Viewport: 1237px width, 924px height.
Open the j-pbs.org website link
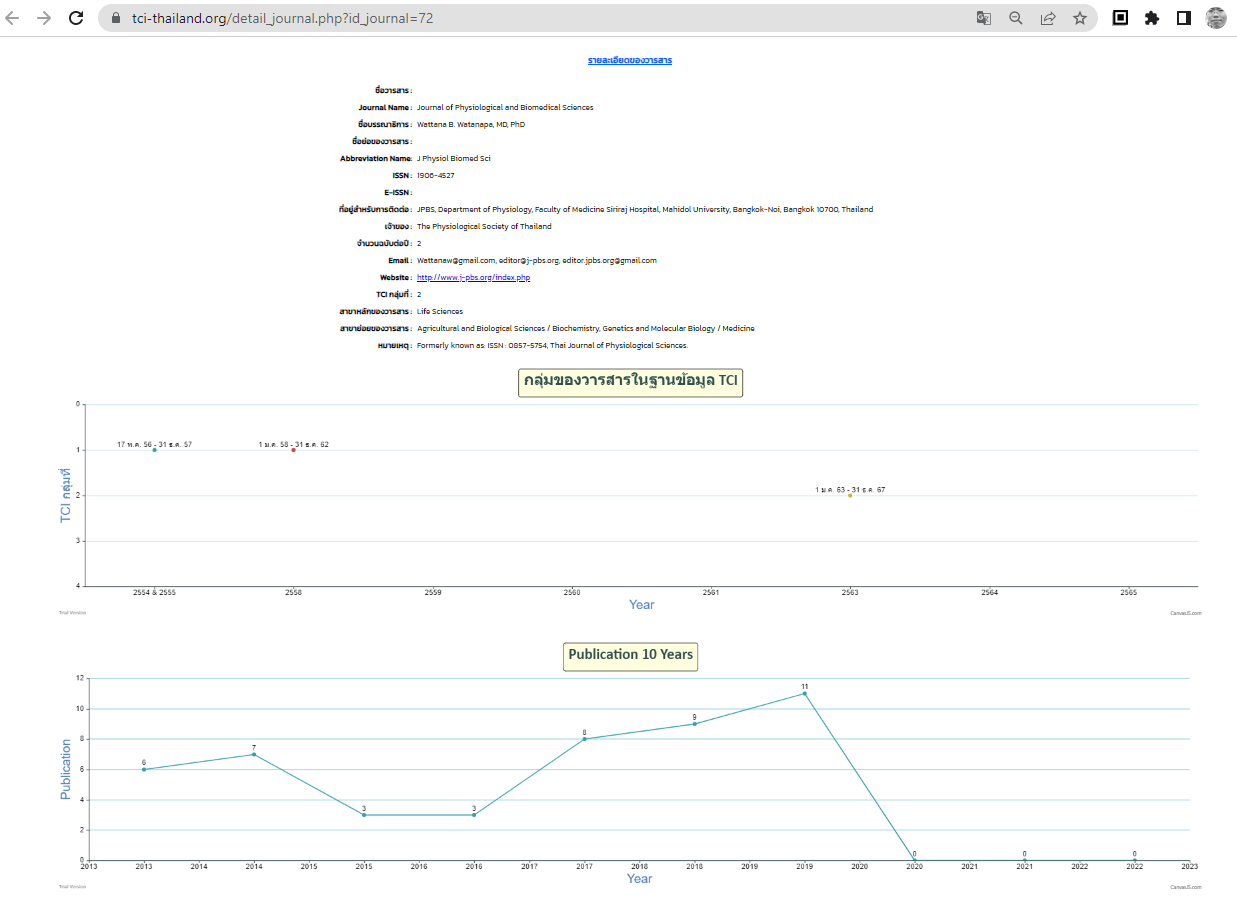click(x=473, y=277)
